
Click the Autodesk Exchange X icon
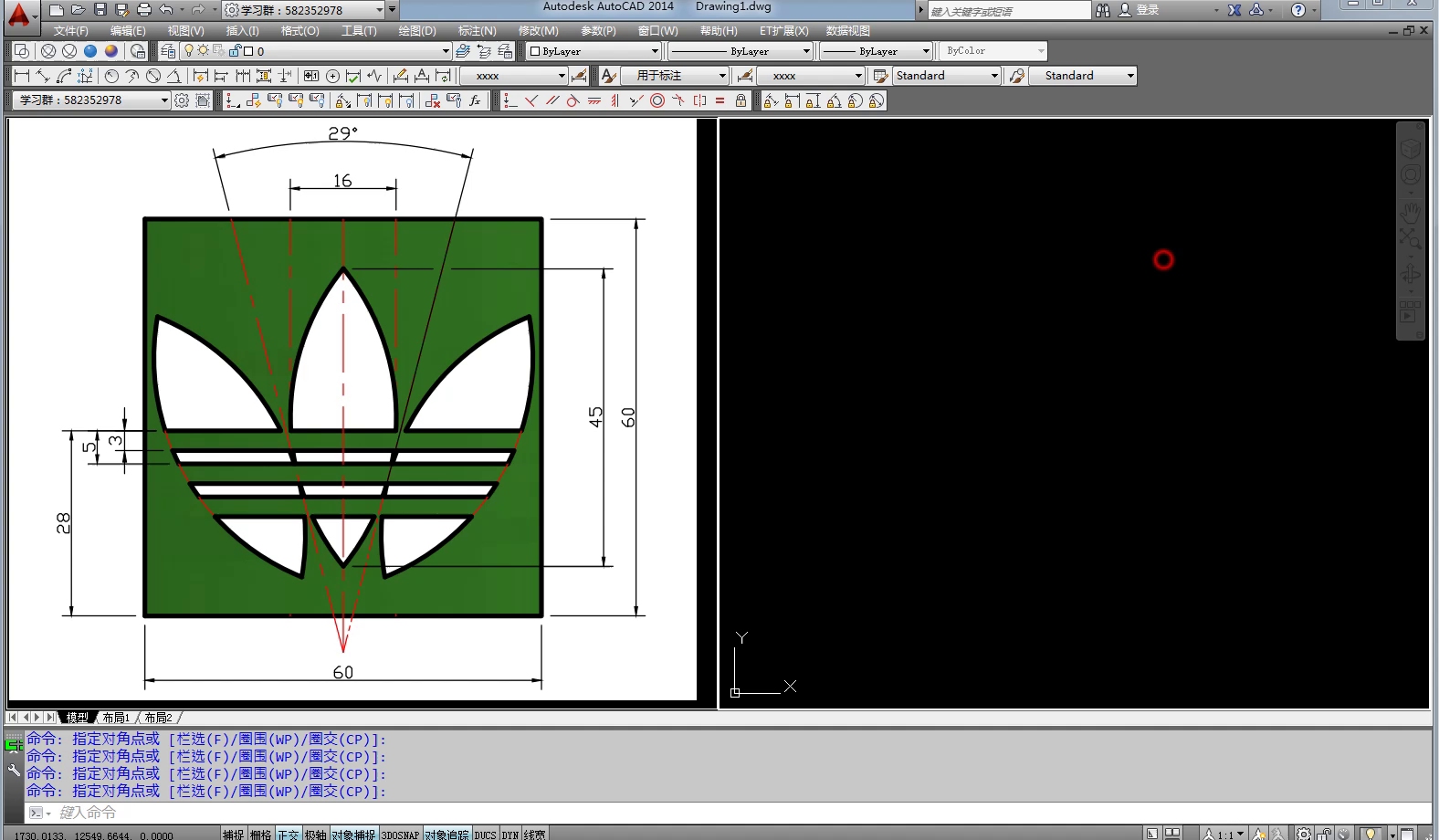click(x=1234, y=10)
